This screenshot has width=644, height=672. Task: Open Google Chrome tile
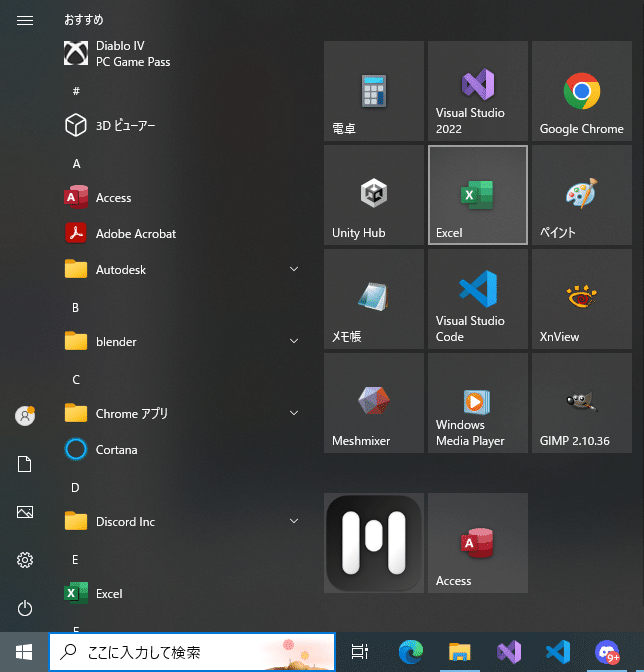(x=582, y=91)
